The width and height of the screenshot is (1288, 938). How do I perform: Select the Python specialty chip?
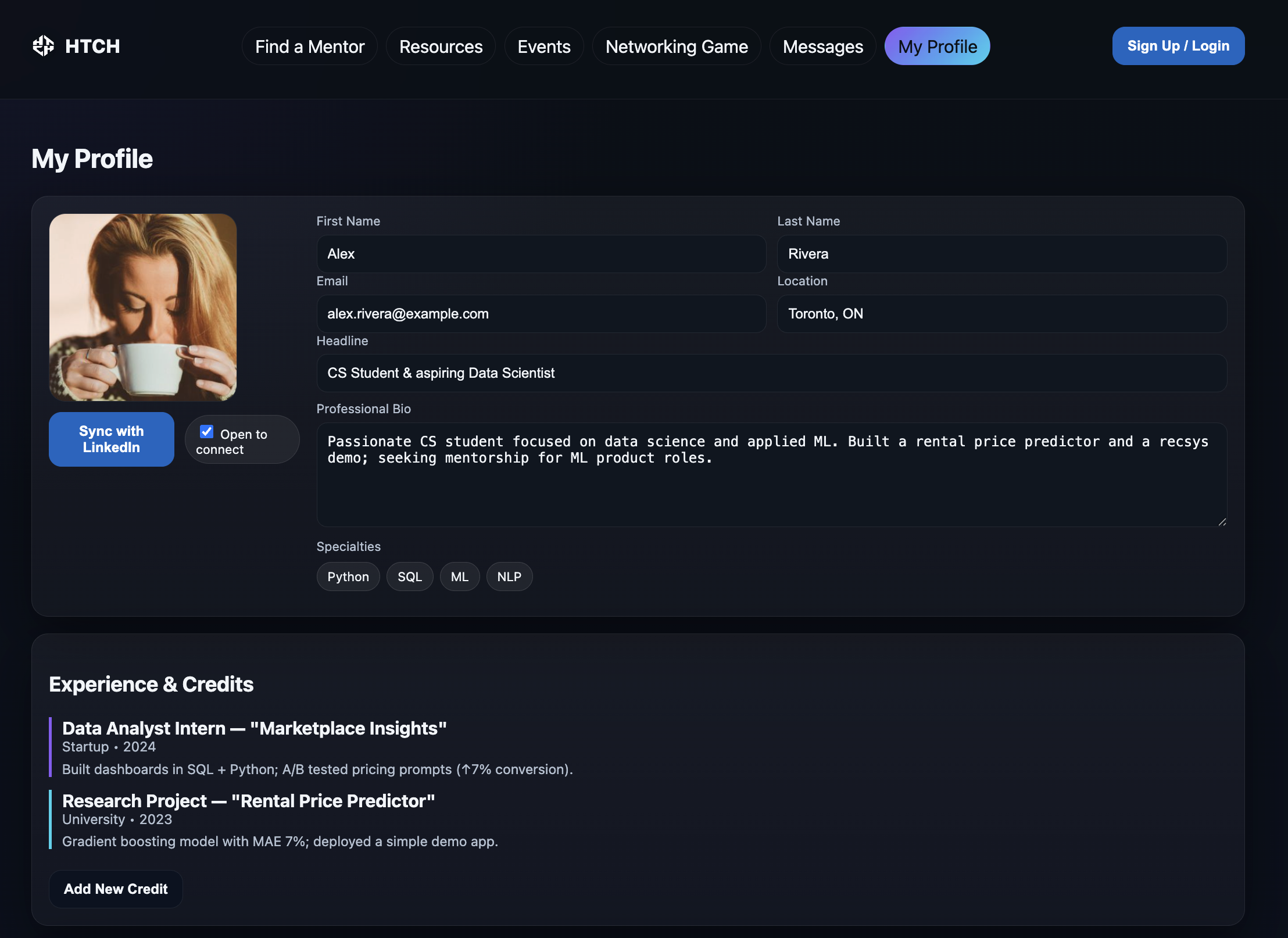tap(348, 577)
